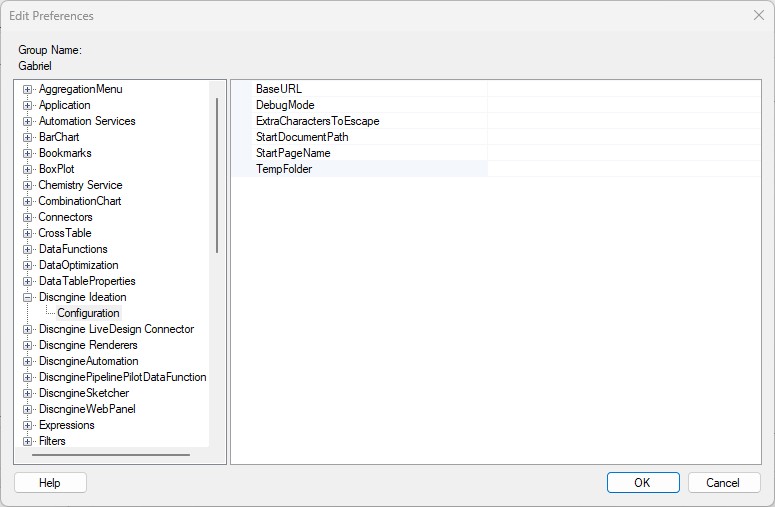This screenshot has height=507, width=775.
Task: Select the StartDocumentPath property
Action: coord(302,137)
